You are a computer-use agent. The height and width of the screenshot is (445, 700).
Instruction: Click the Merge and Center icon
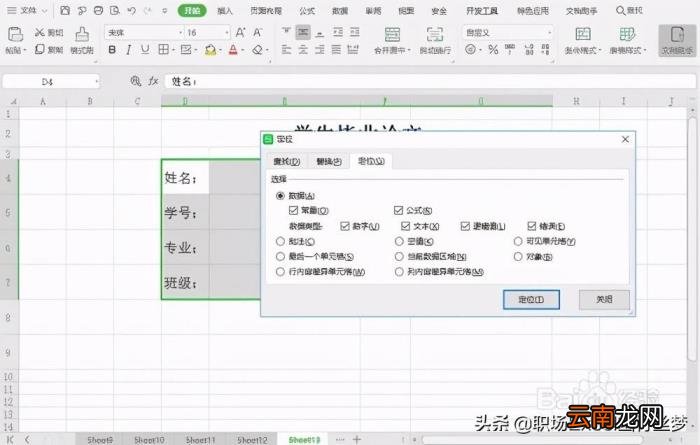click(392, 34)
